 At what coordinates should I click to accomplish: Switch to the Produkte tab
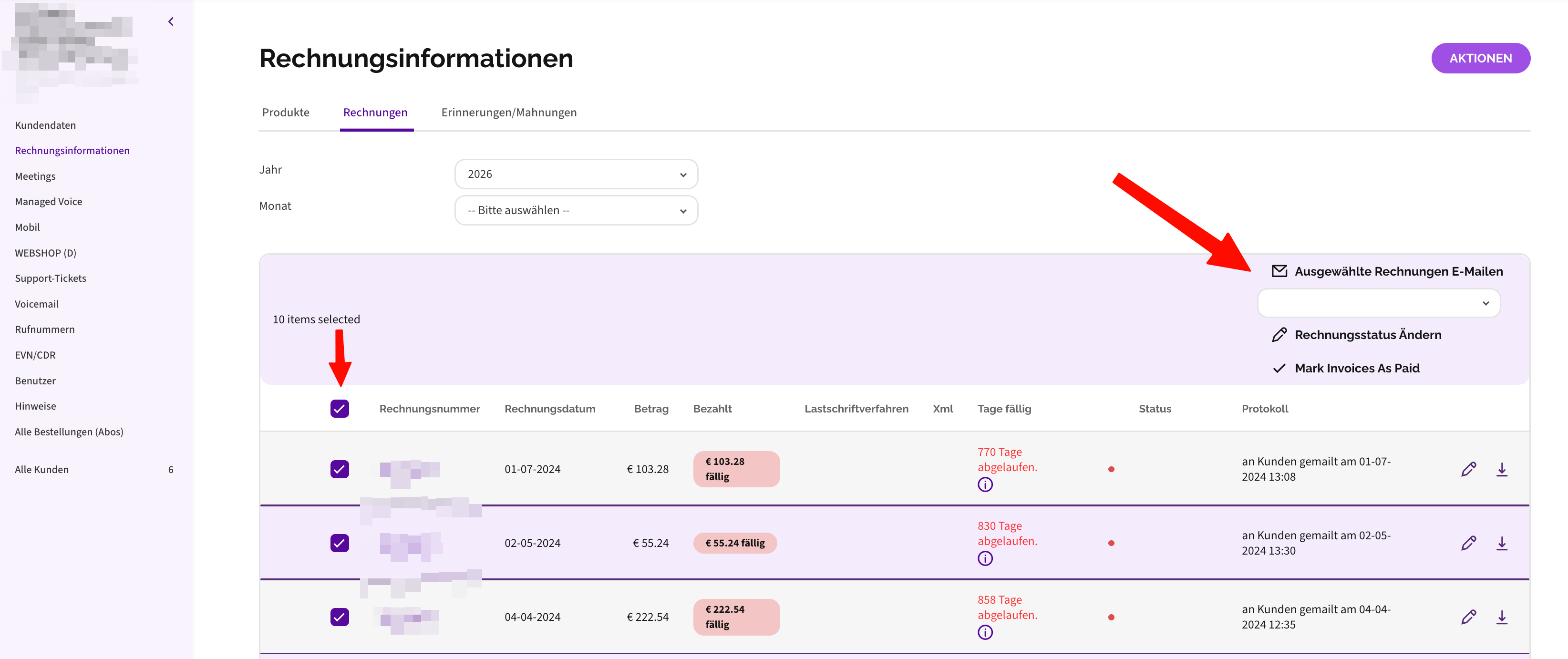point(286,112)
